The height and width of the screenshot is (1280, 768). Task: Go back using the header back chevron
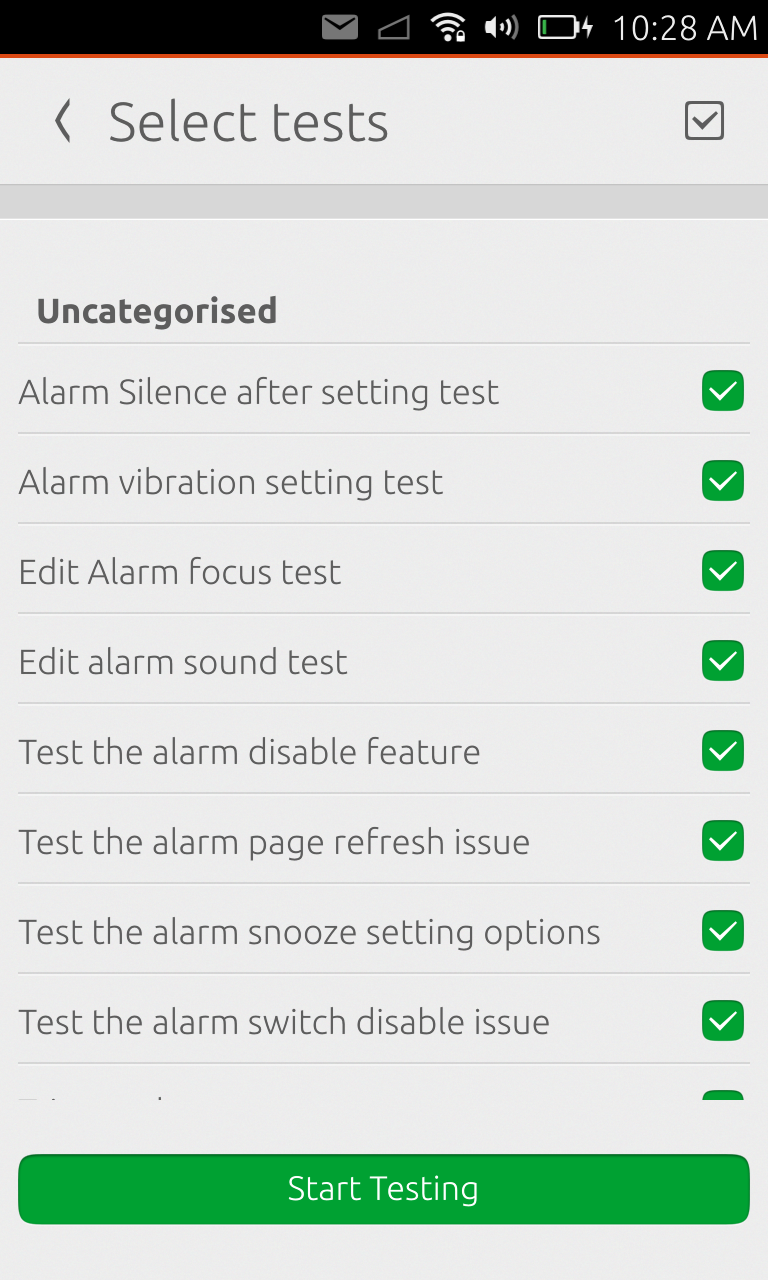pyautogui.click(x=63, y=122)
